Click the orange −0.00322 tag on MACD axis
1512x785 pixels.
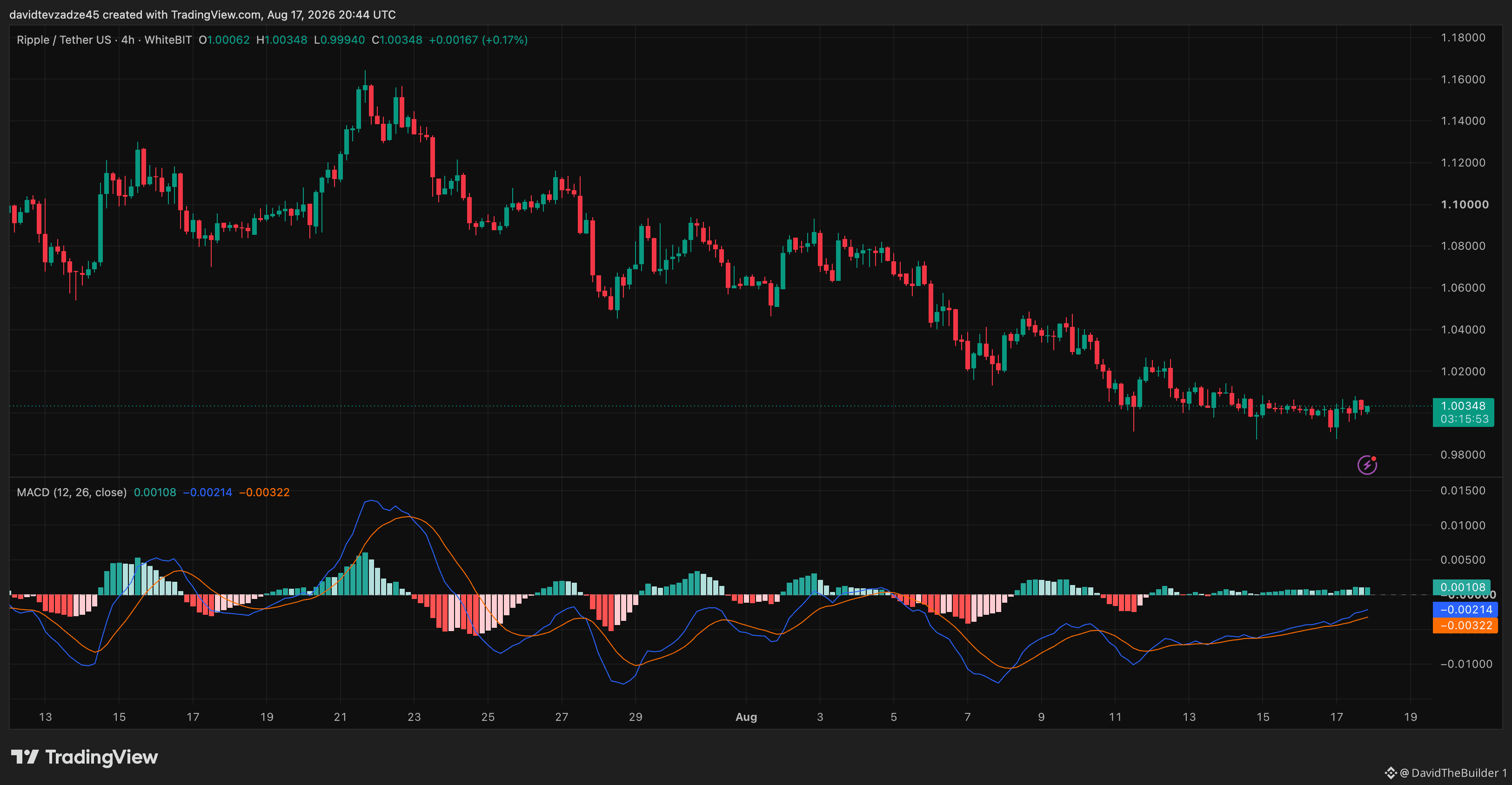[1465, 625]
